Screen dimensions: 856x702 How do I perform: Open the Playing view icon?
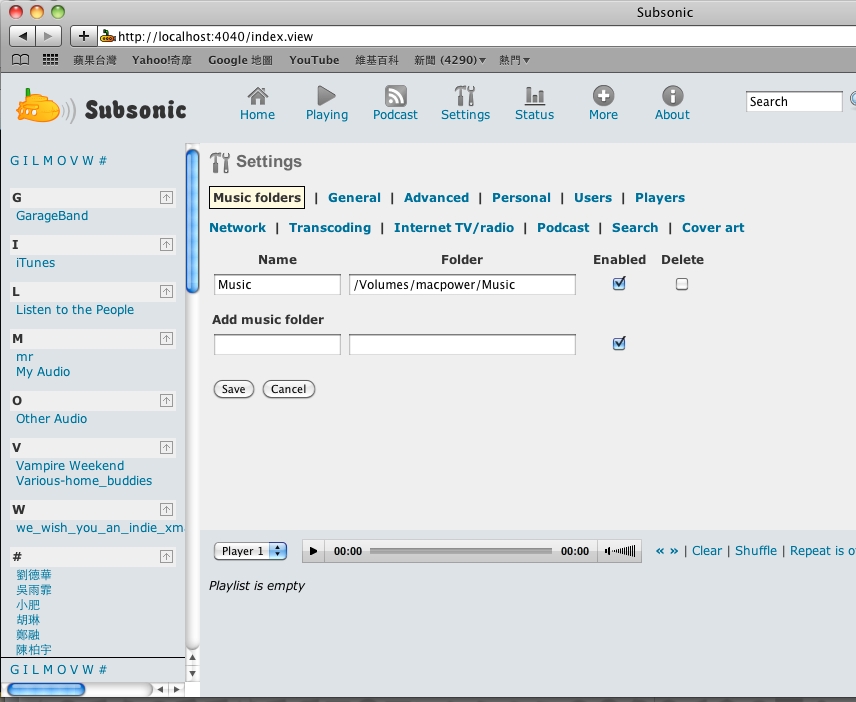(x=326, y=96)
